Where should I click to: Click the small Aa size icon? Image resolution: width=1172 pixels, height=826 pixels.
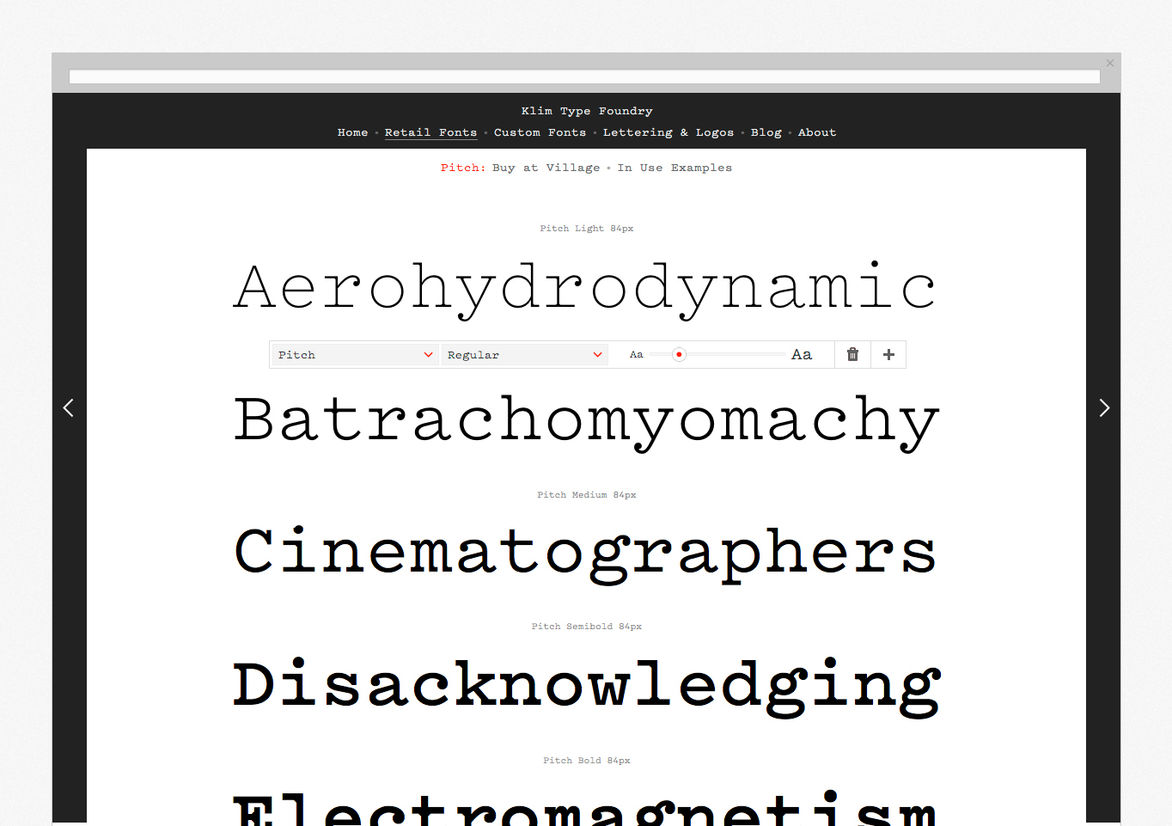pyautogui.click(x=636, y=355)
